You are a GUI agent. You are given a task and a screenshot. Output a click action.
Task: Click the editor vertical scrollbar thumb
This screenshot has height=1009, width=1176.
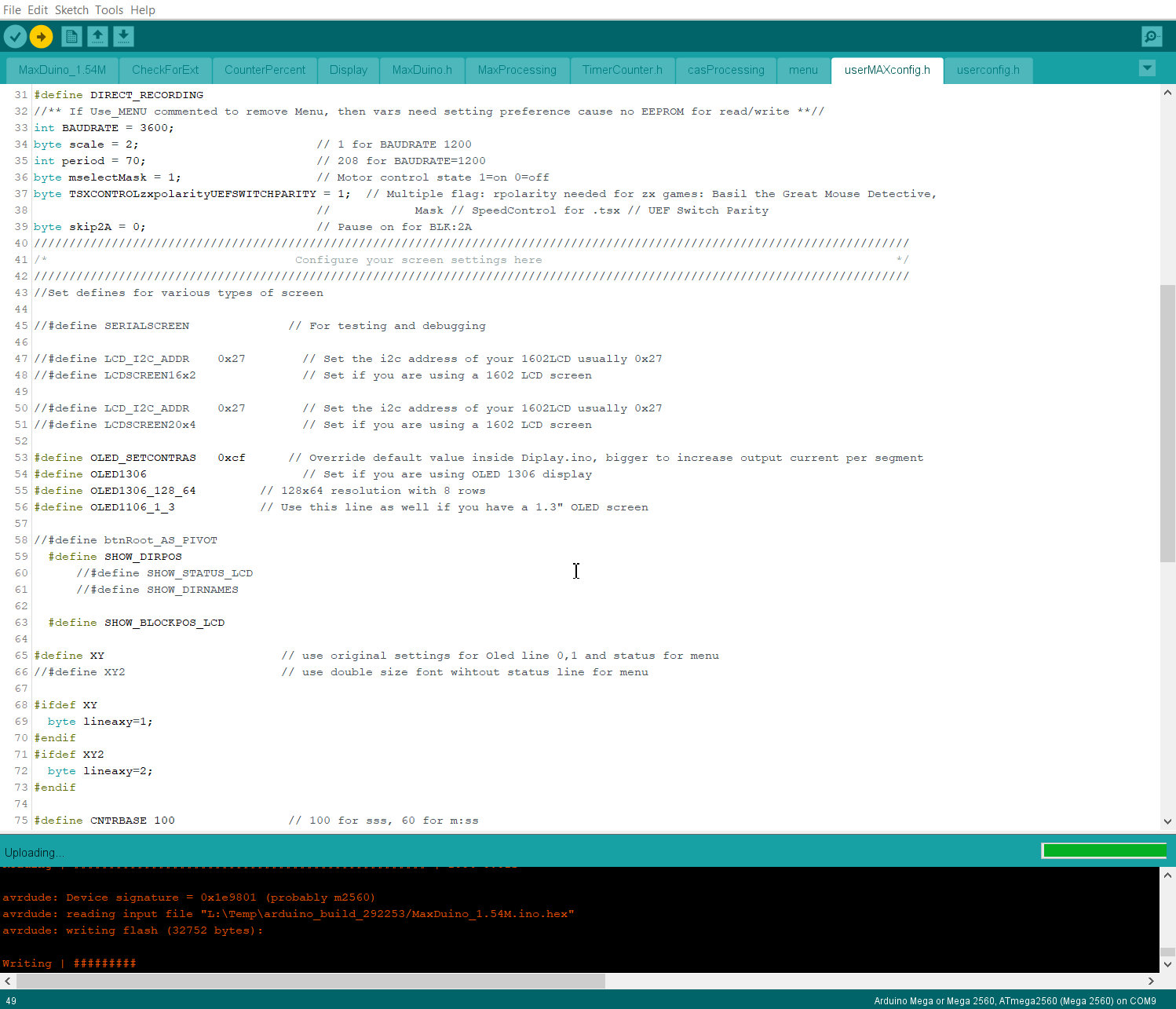pos(1167,423)
